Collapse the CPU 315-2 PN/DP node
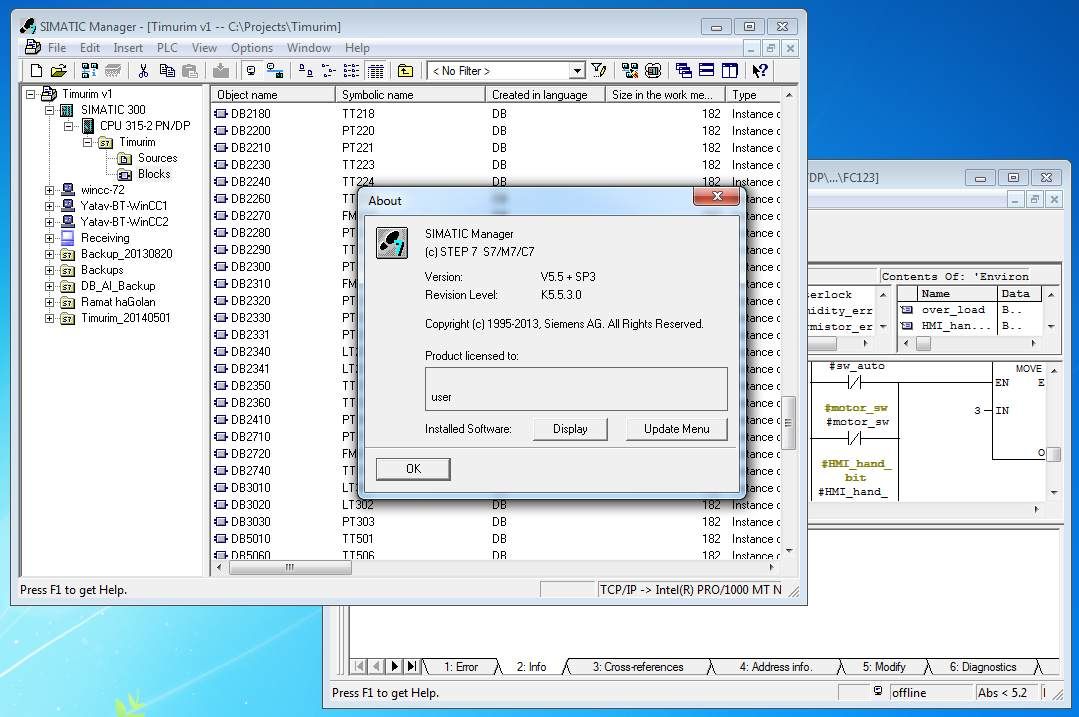1079x717 pixels. [x=68, y=126]
